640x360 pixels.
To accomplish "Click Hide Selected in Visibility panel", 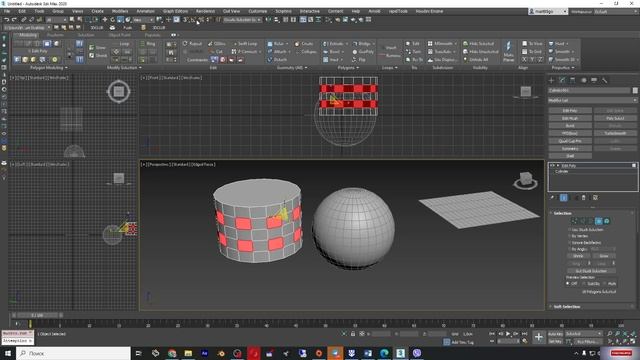I will point(478,44).
